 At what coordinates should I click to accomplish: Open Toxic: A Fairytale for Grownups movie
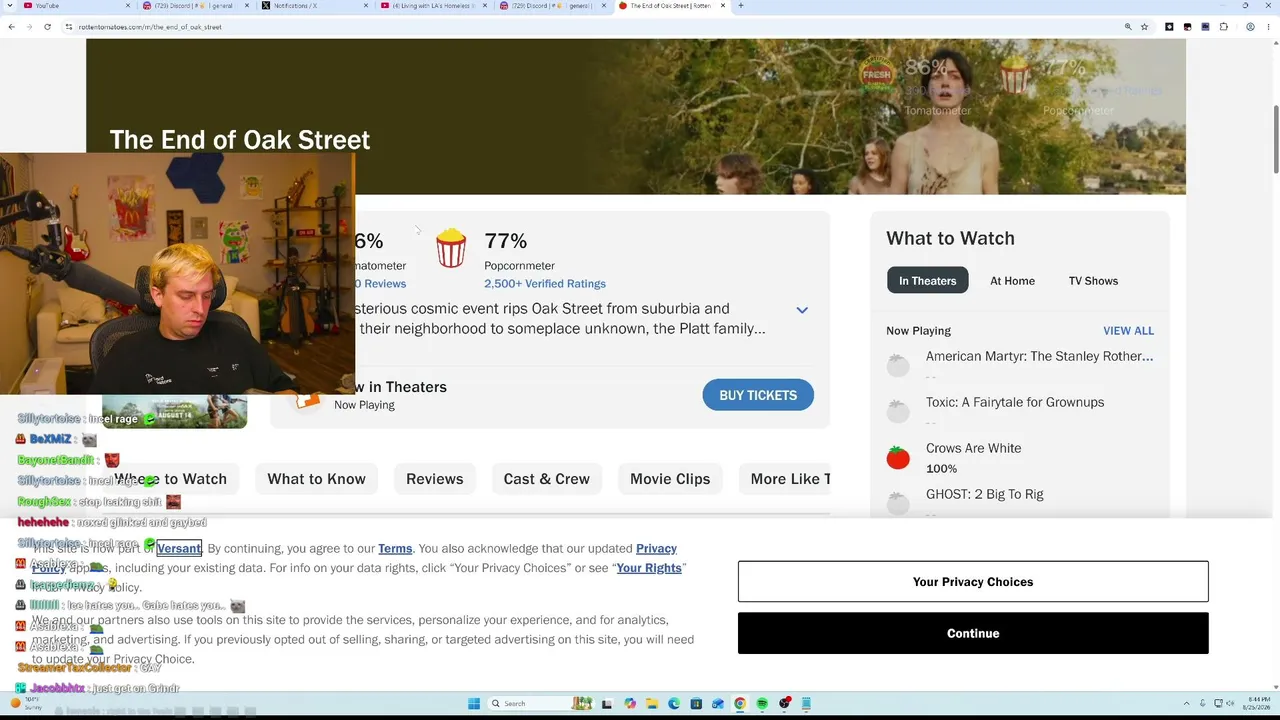pyautogui.click(x=1015, y=402)
